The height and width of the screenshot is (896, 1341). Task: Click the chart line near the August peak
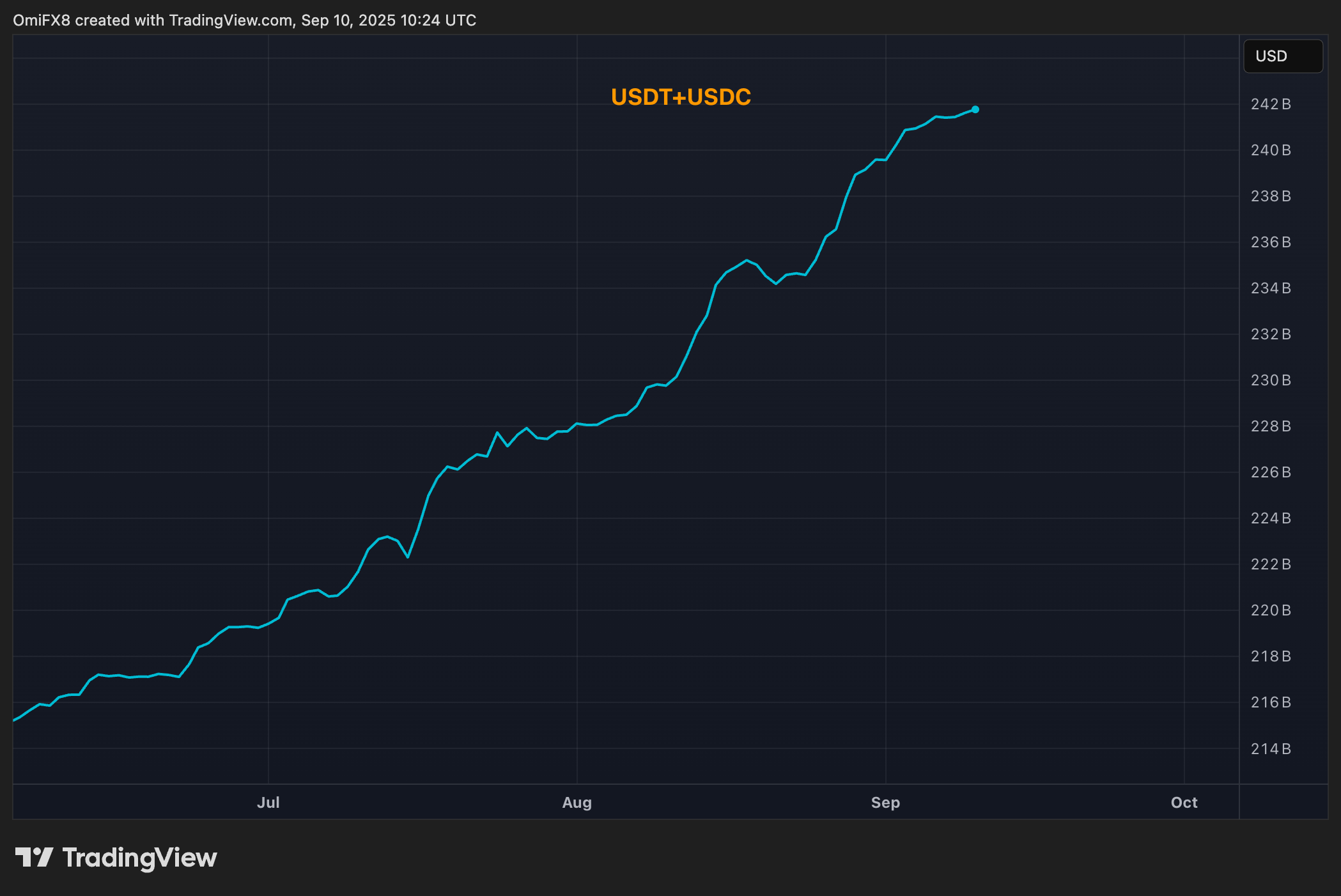[746, 261]
